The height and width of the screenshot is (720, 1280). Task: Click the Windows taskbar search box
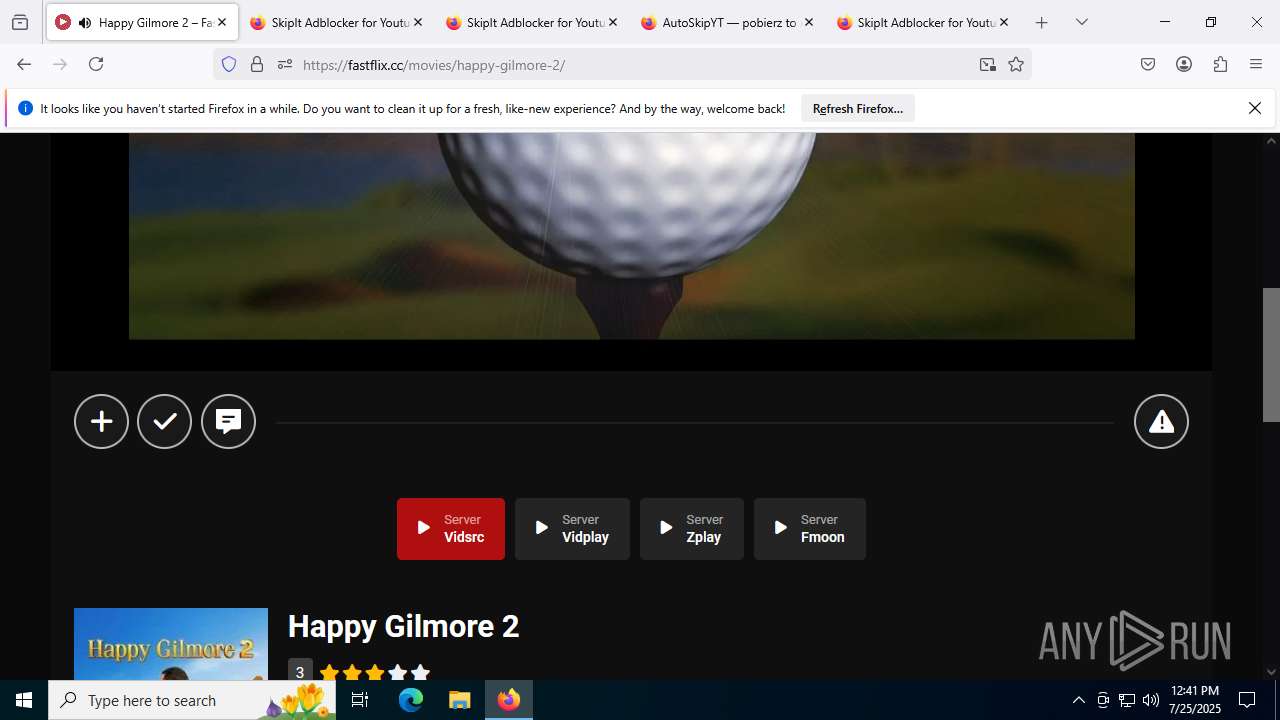[x=192, y=700]
